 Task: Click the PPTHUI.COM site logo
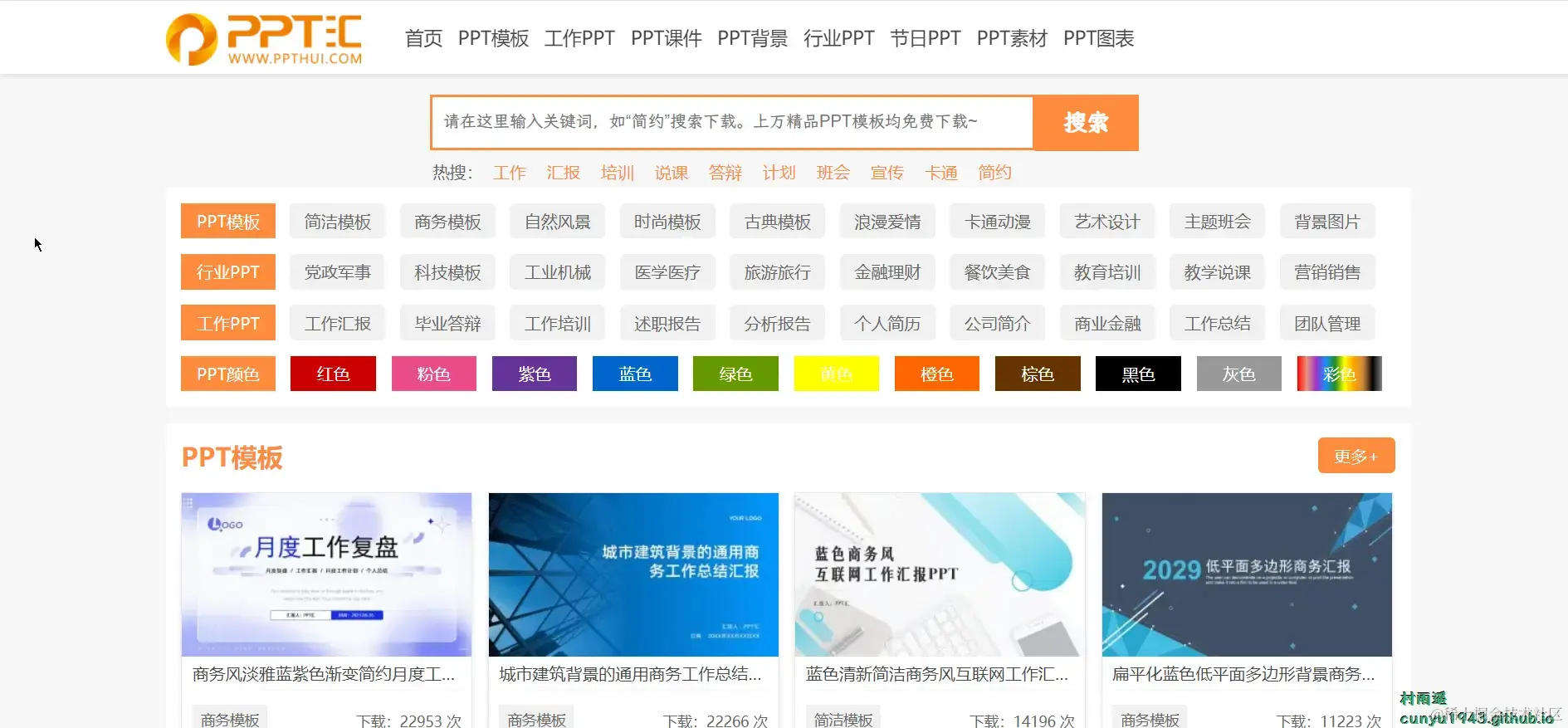tap(264, 39)
